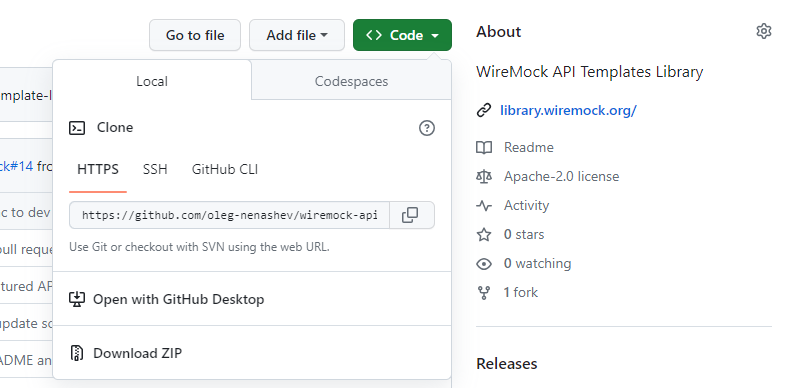Click the 'Use Git or checkout with SVN' text
The image size is (802, 388).
click(x=199, y=247)
